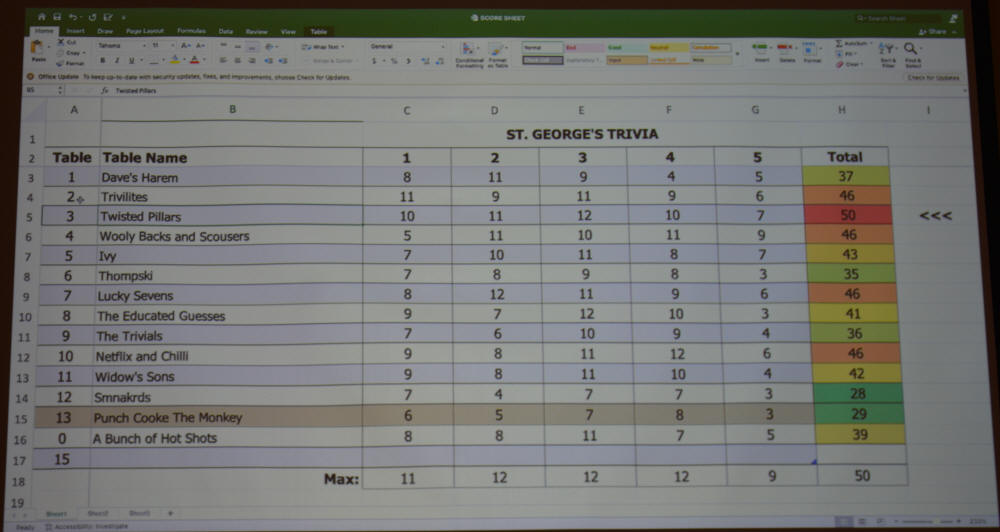1000x532 pixels.
Task: Open the General number format dropdown
Action: 405,46
